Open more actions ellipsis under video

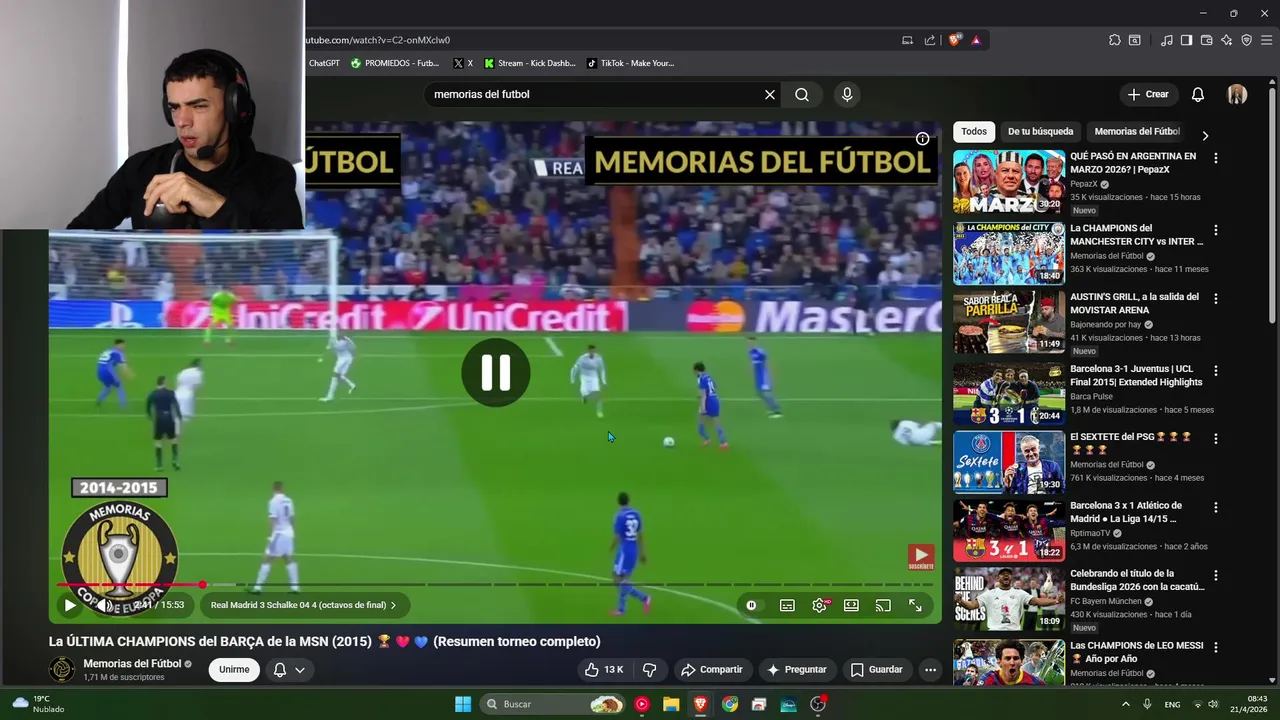[930, 670]
